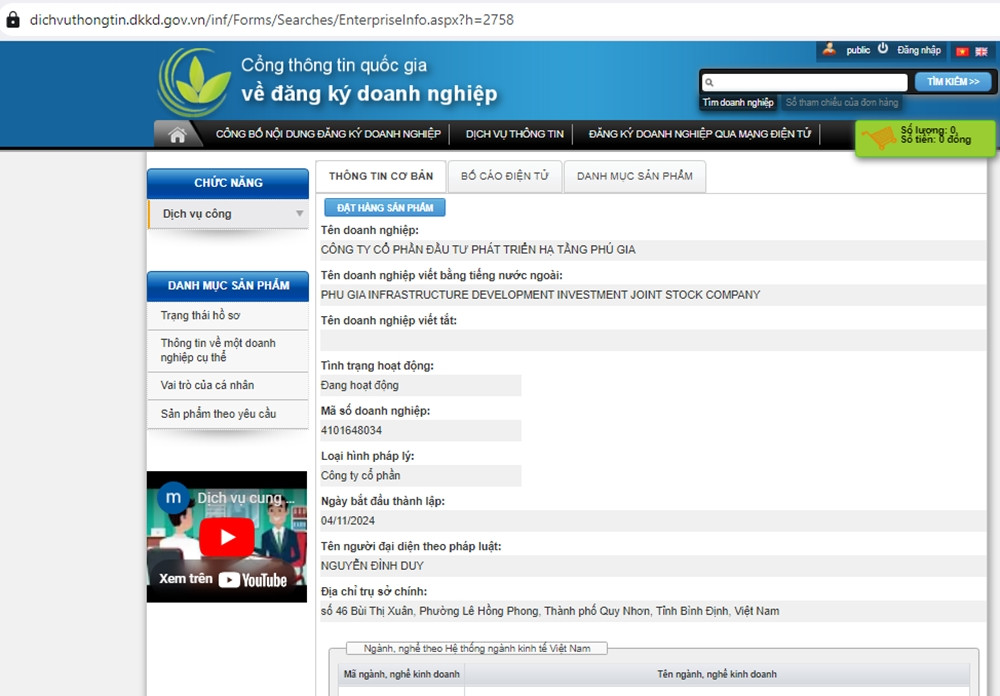Screen dimensions: 1000x696
Task: Switch language using the Vietnamese flag icon
Action: [x=962, y=51]
